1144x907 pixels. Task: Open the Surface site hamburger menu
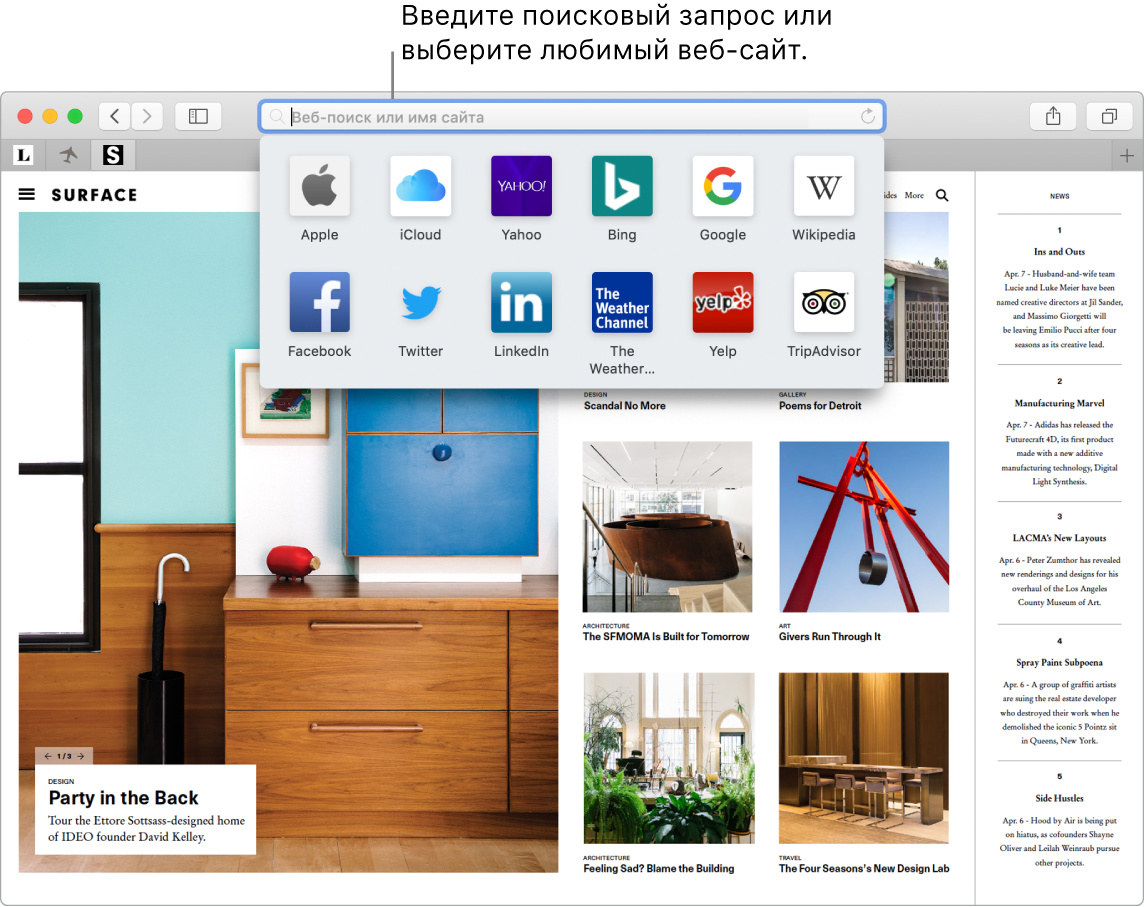tap(27, 194)
